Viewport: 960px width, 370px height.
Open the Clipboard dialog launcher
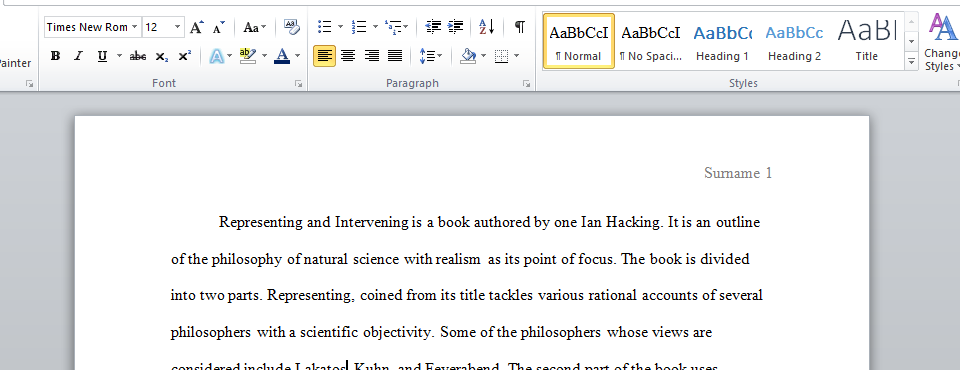pyautogui.click(x=29, y=85)
